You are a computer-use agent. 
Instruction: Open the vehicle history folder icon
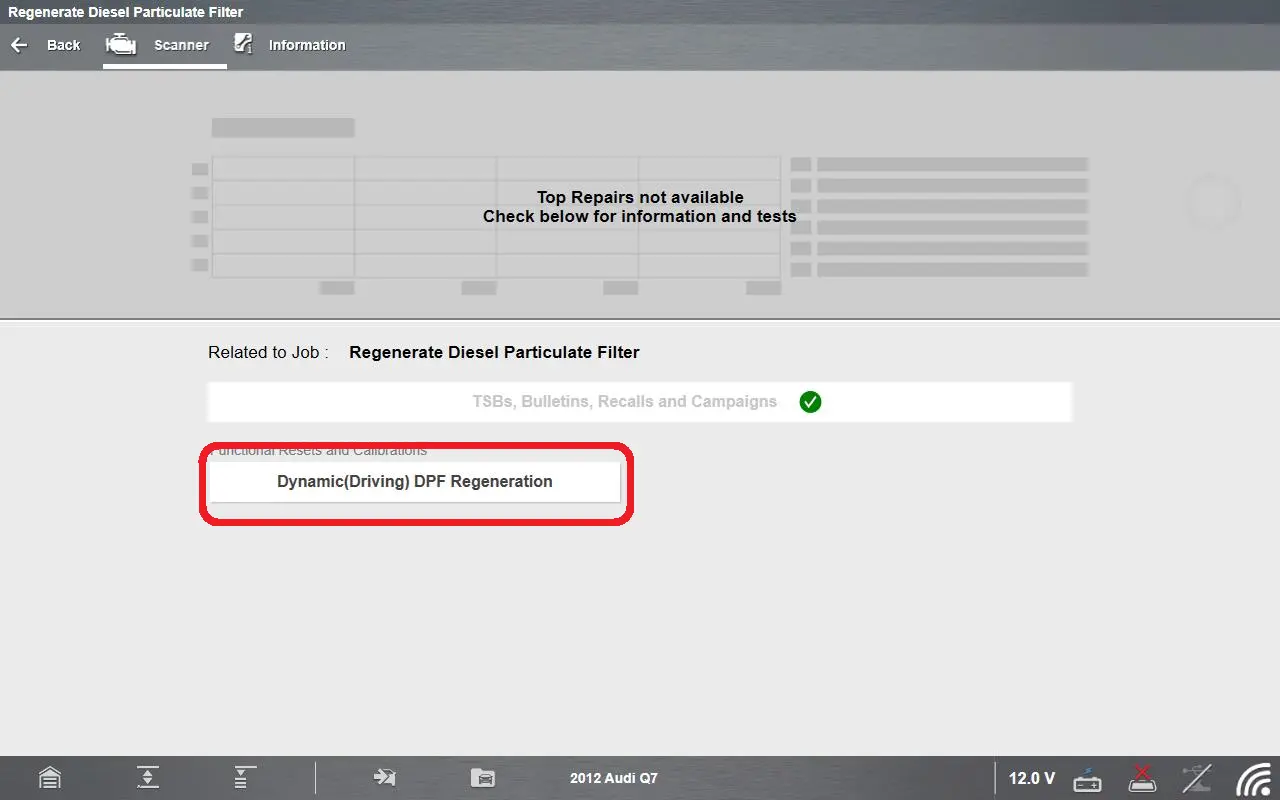(482, 778)
